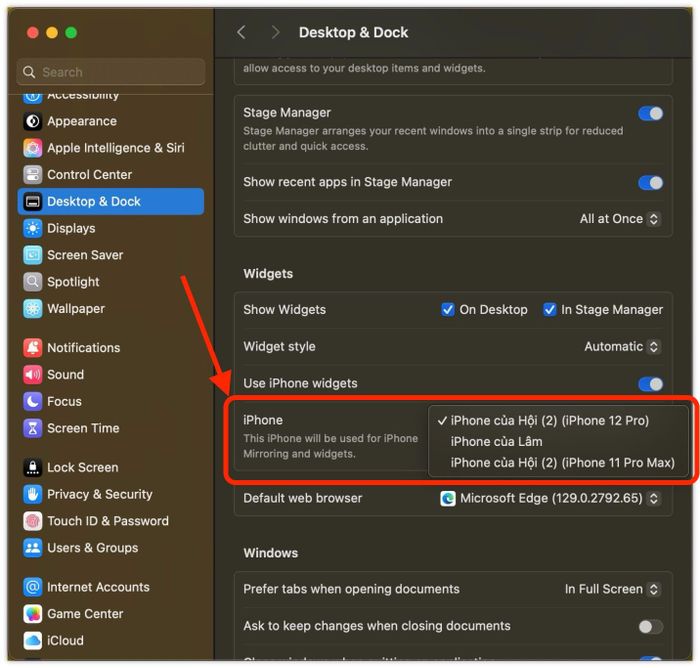
Task: Click the back navigation arrow
Action: [241, 33]
